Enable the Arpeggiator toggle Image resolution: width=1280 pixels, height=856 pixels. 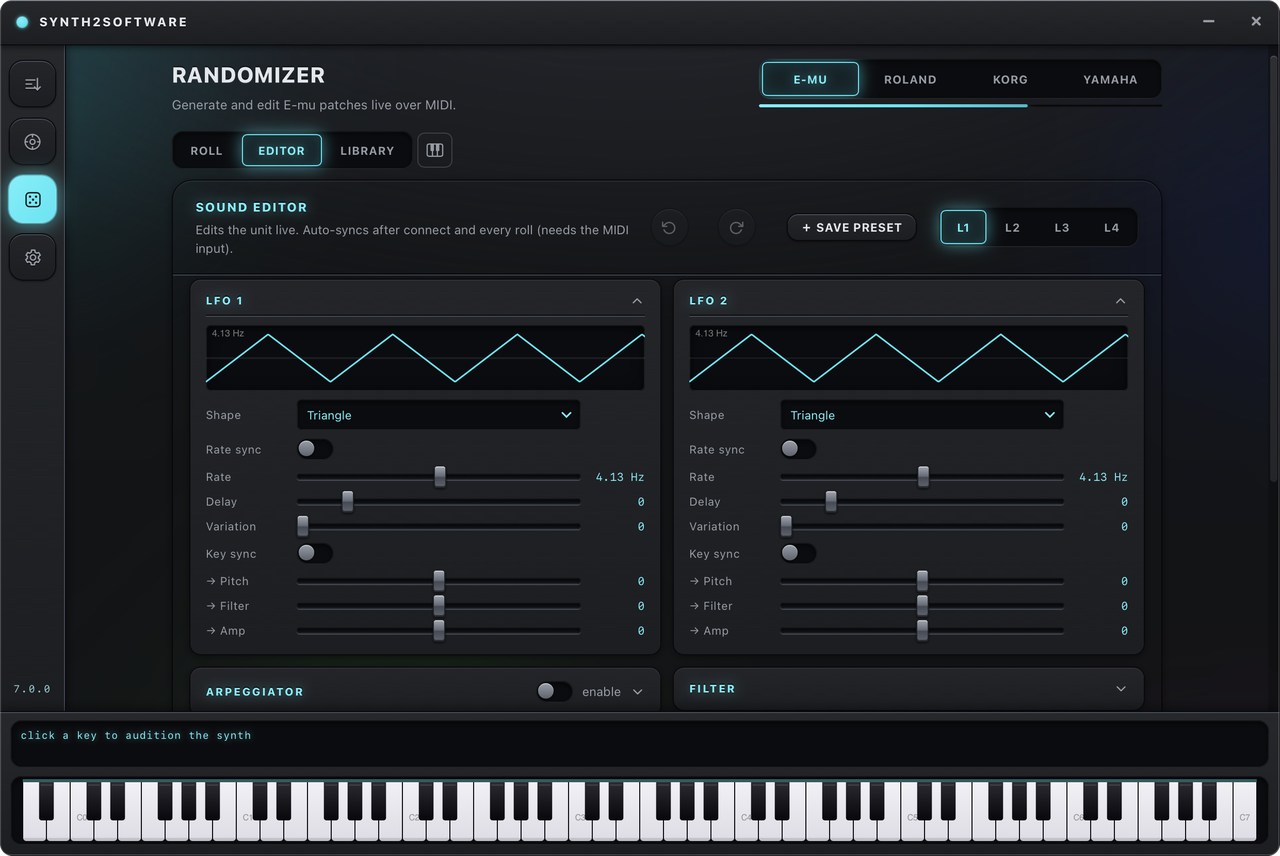554,691
